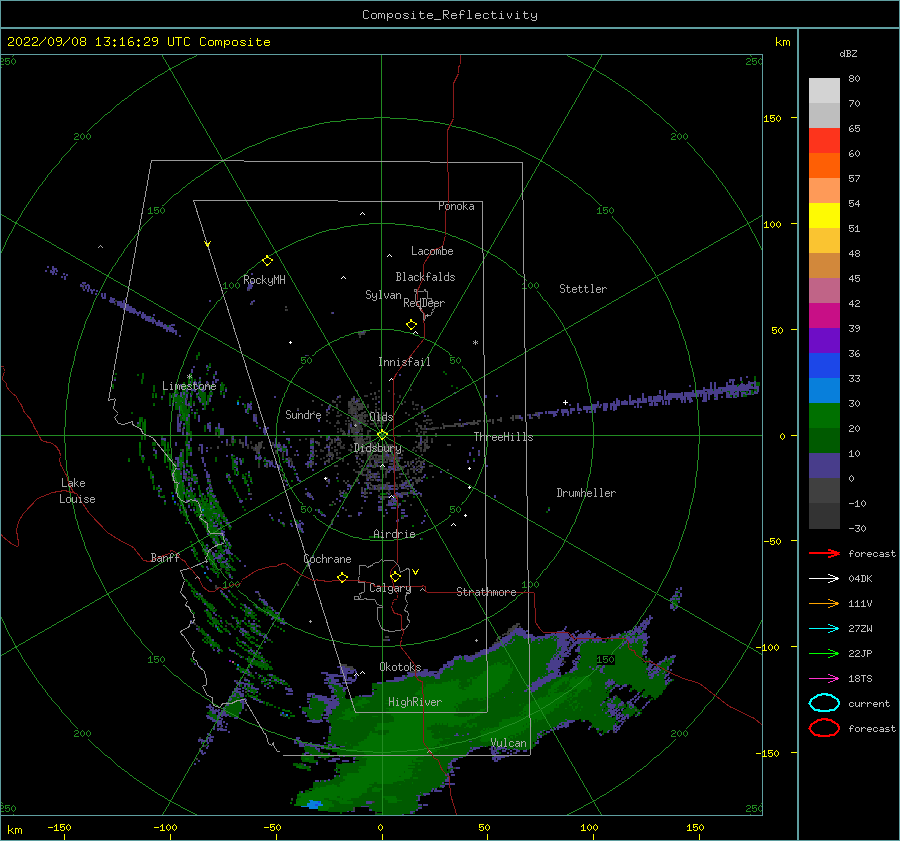Click the highlighted 150 range label near Vulcan

point(606,660)
